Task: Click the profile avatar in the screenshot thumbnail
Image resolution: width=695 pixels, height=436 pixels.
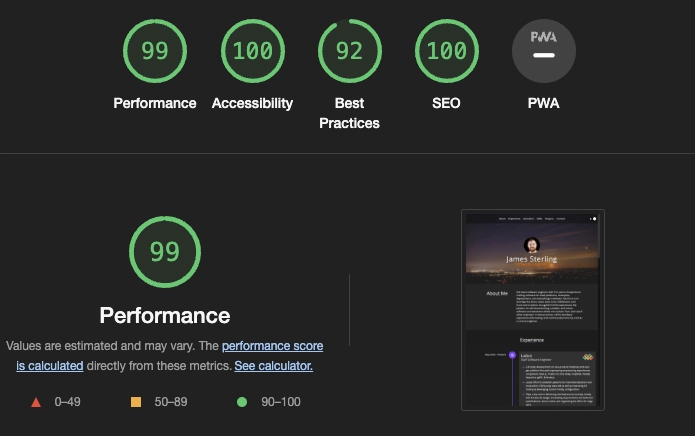Action: tap(532, 244)
